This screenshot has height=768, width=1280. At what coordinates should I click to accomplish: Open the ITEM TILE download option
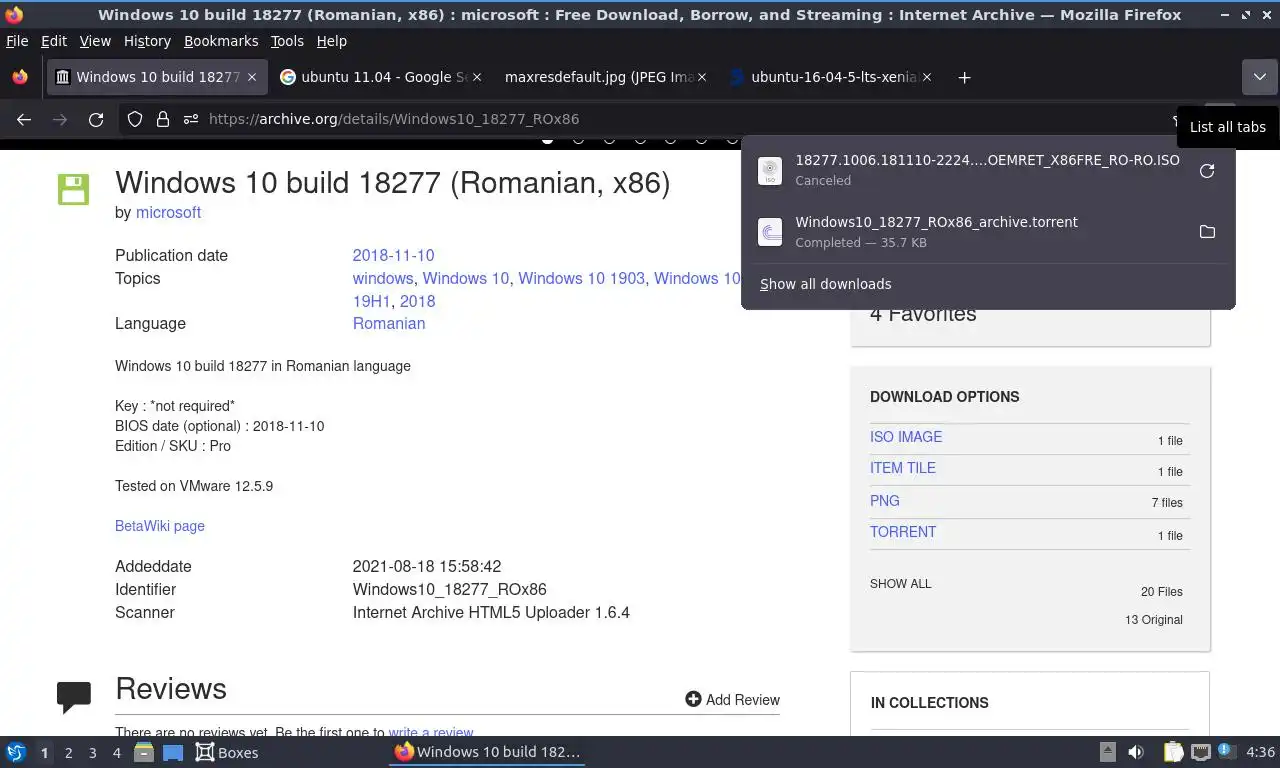tap(903, 468)
